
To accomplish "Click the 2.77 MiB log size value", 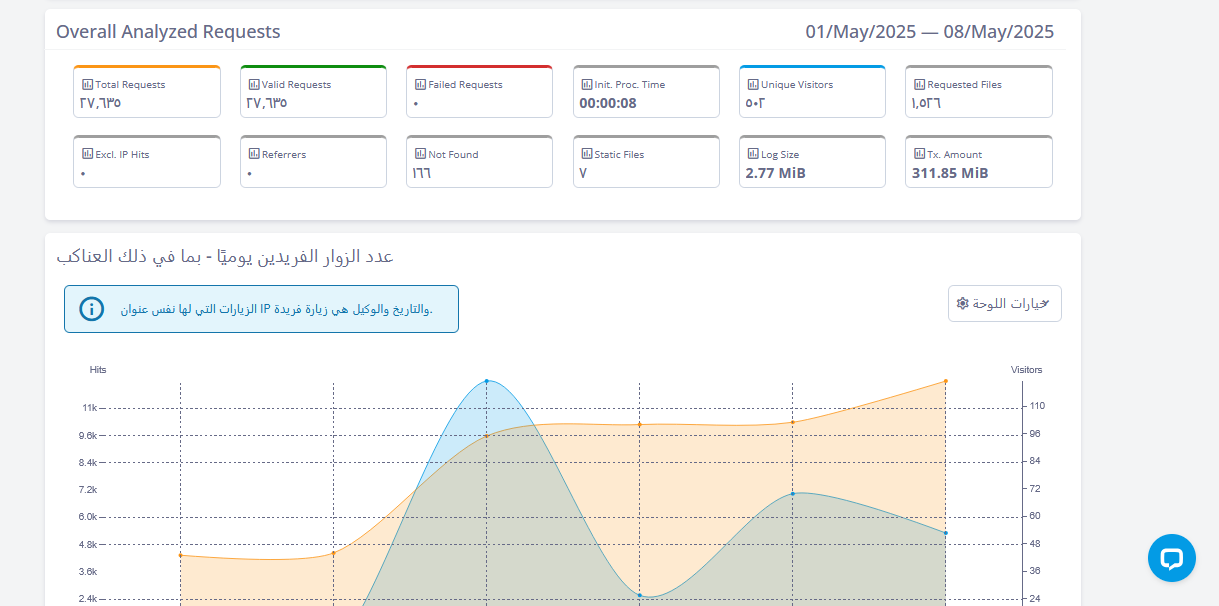I will click(x=775, y=173).
